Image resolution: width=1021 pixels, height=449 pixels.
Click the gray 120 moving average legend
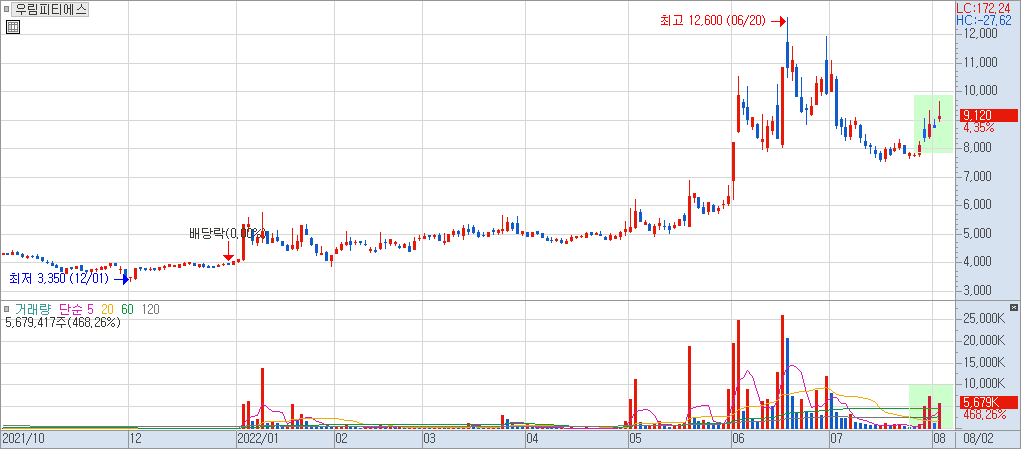[151, 310]
